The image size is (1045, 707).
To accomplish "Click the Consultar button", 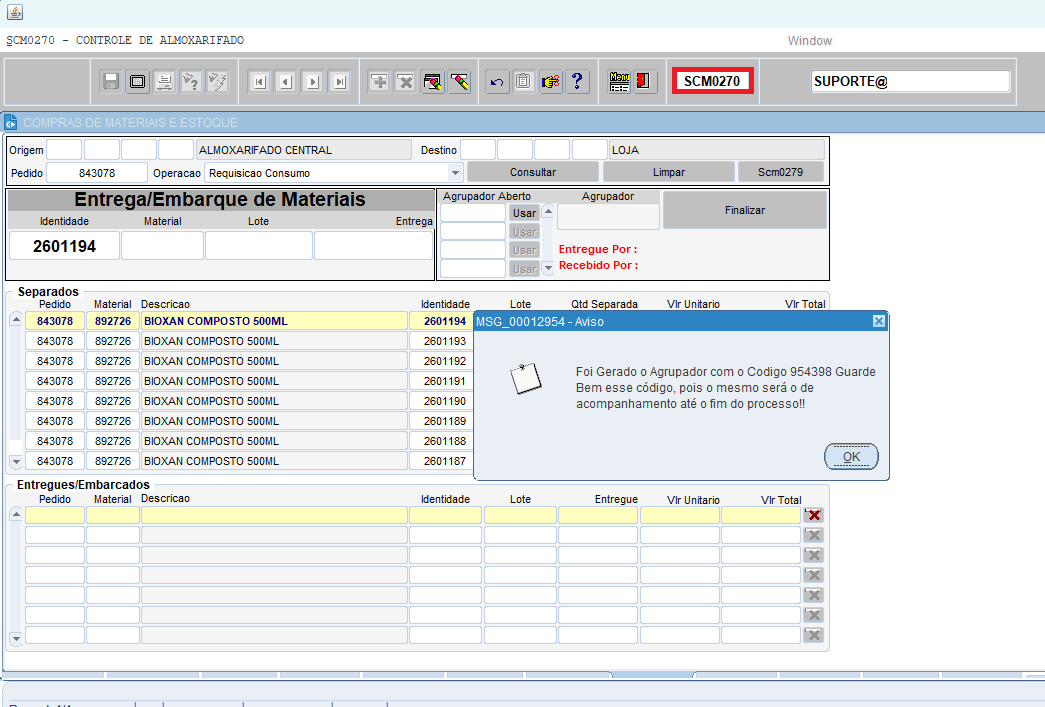I will coord(532,172).
